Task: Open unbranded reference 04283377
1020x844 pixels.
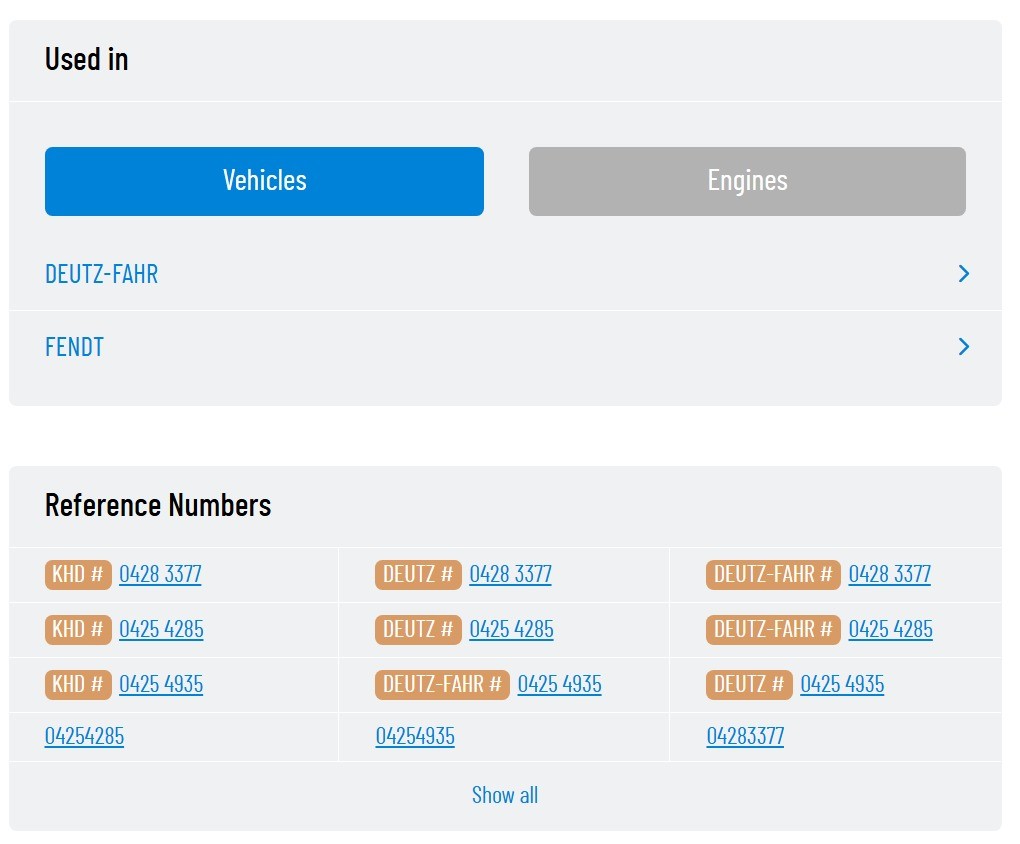Action: [x=745, y=736]
